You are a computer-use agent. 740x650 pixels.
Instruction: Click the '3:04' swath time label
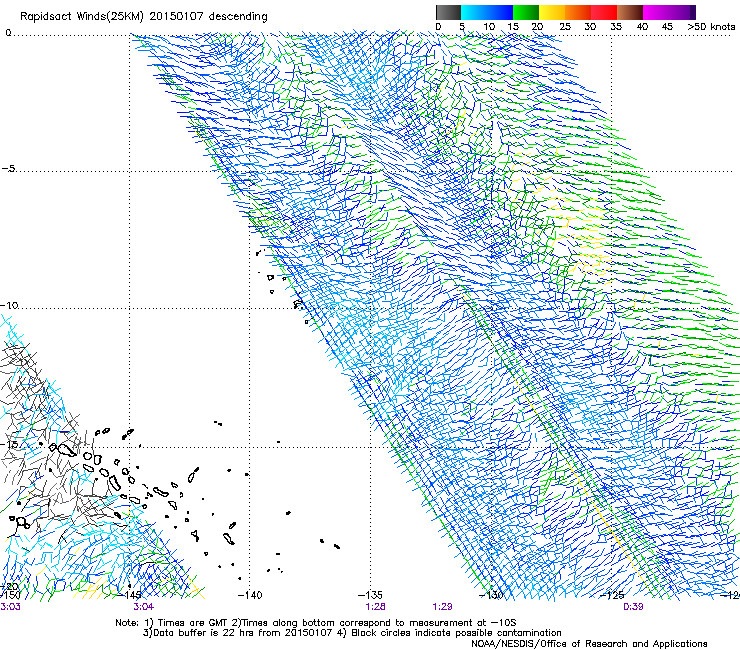coord(143,607)
